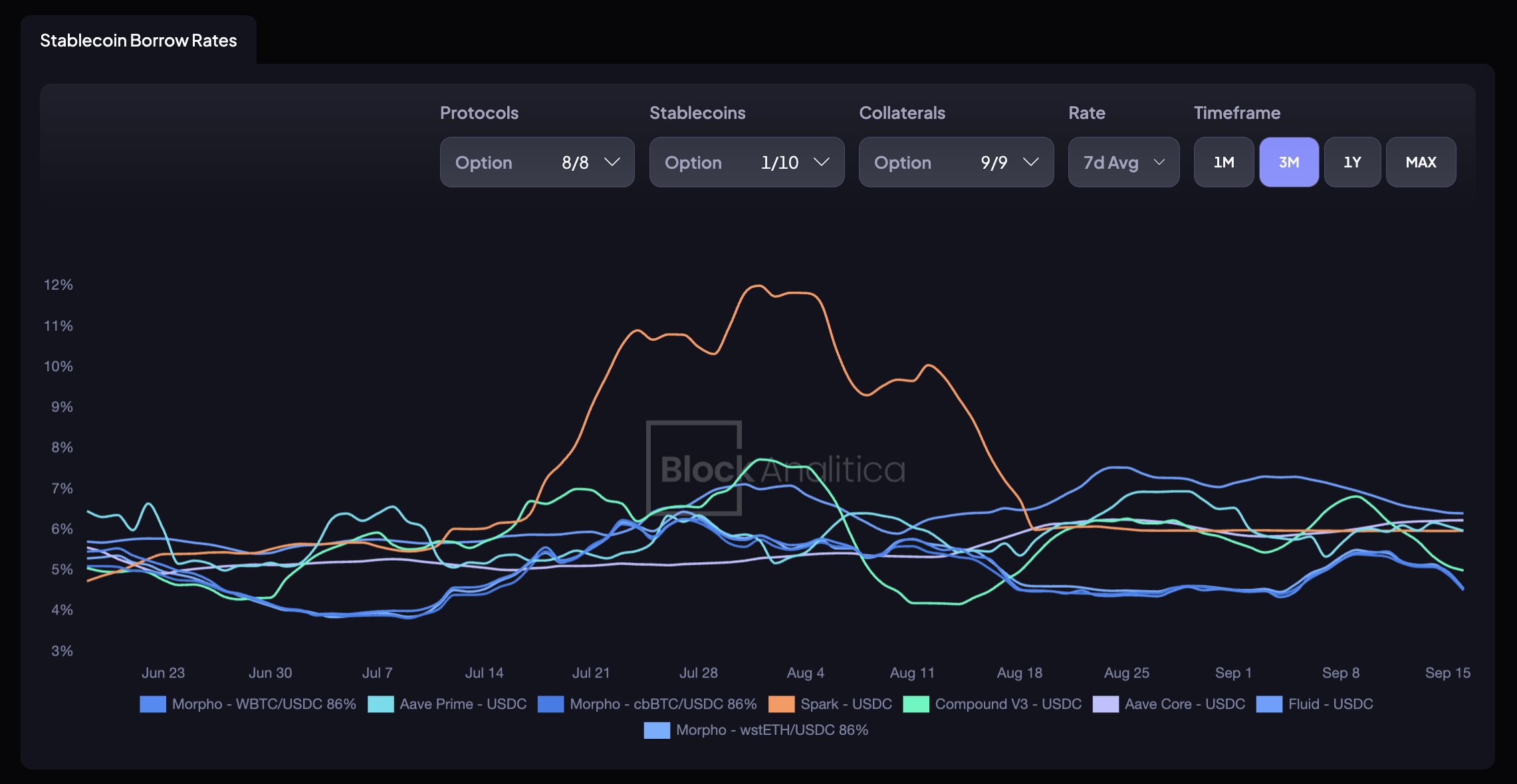
Task: Select the MAX timeframe button
Action: click(x=1421, y=162)
